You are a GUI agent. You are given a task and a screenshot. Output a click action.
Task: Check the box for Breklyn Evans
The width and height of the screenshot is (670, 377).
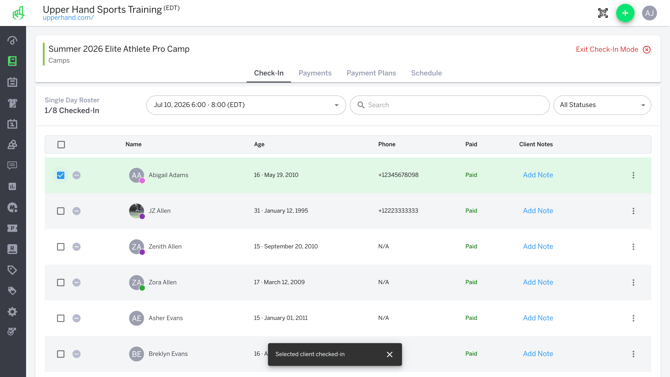pyautogui.click(x=61, y=354)
